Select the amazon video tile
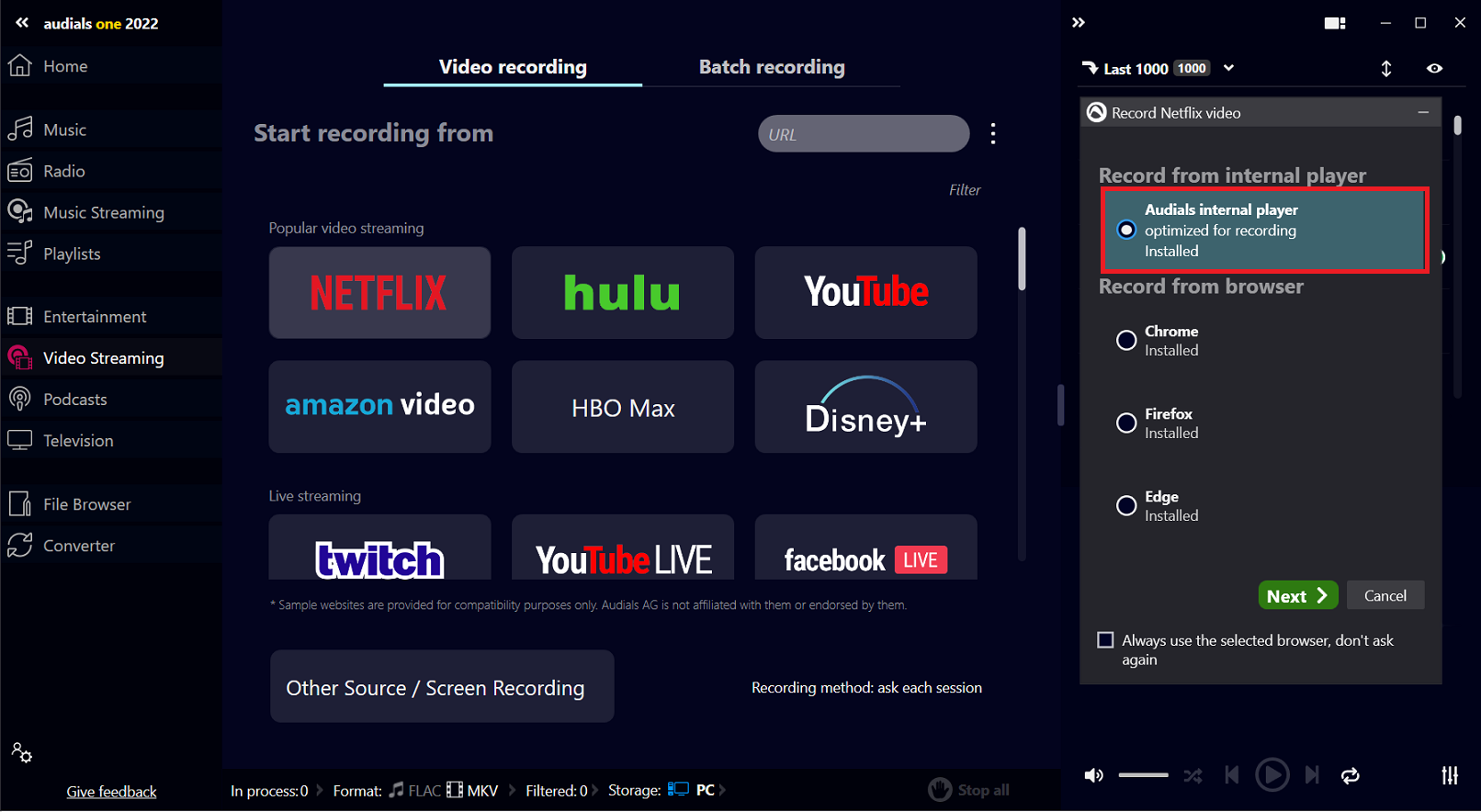 pyautogui.click(x=379, y=406)
